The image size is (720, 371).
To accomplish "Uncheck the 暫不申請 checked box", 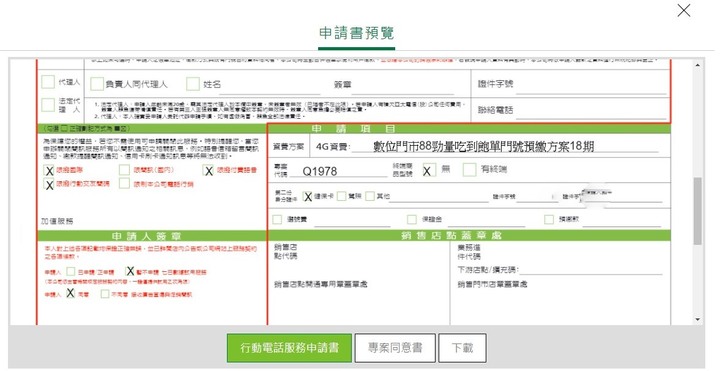I will click(x=130, y=271).
